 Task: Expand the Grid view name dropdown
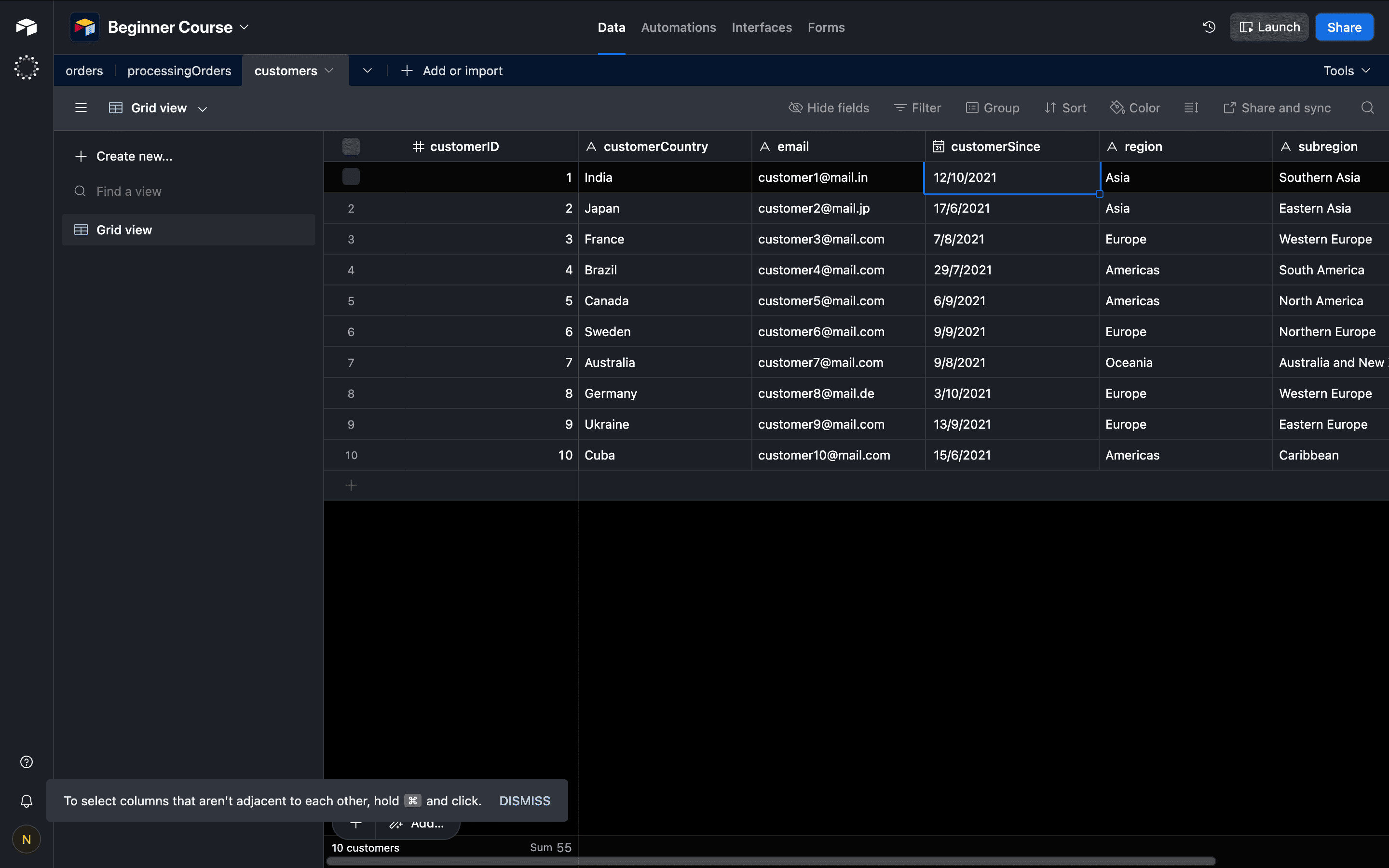pyautogui.click(x=203, y=108)
